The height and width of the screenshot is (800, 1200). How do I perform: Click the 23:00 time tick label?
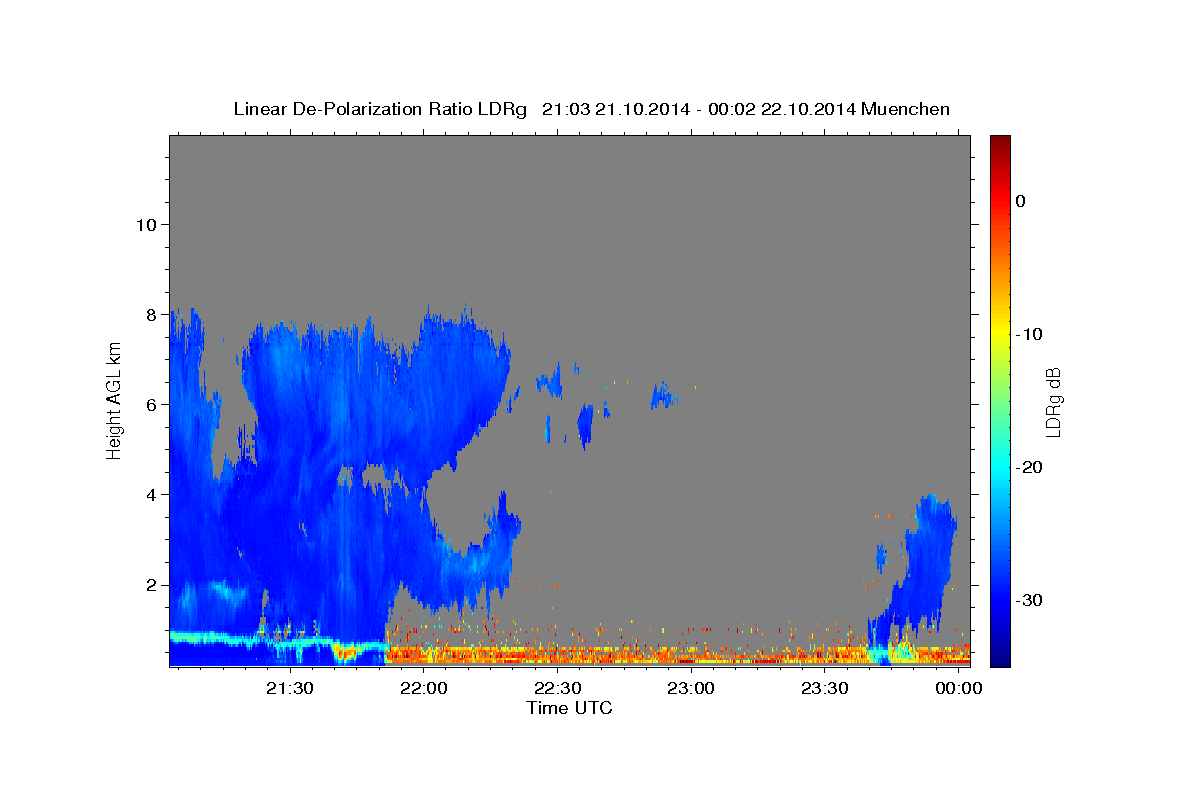click(691, 688)
